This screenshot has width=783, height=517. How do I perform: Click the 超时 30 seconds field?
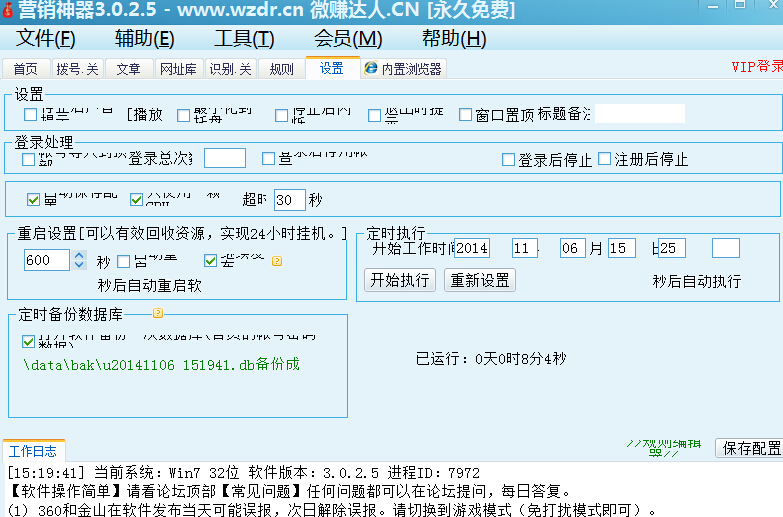[290, 200]
